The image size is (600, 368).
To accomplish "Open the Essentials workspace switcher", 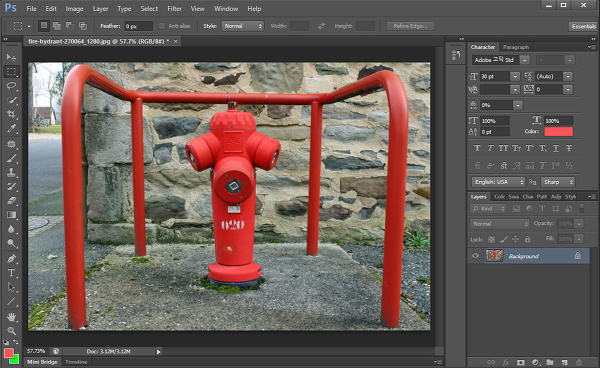I will 583,26.
